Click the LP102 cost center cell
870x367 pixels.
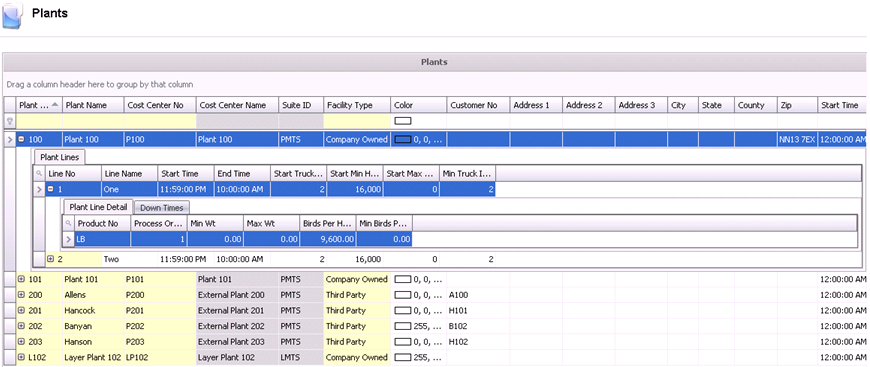160,357
